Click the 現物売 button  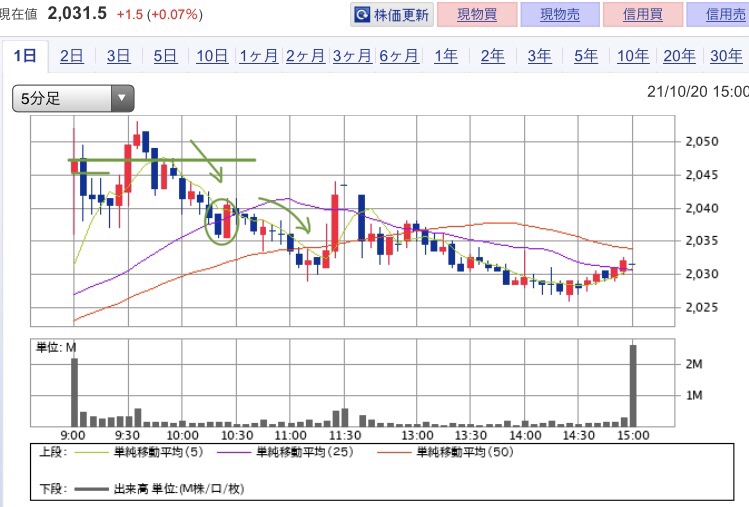click(x=560, y=14)
